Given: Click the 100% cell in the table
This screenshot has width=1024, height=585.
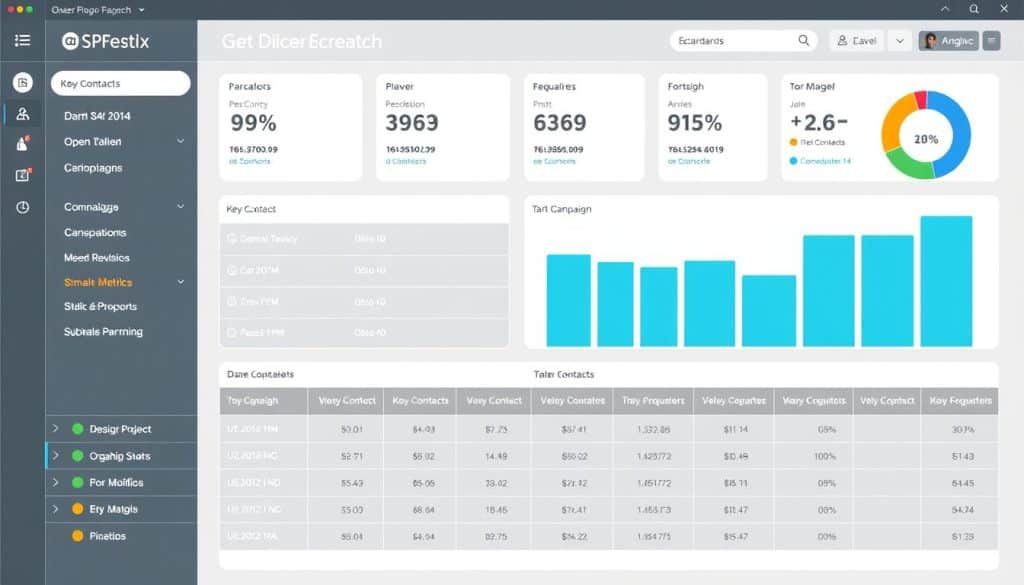Looking at the screenshot, I should point(825,456).
